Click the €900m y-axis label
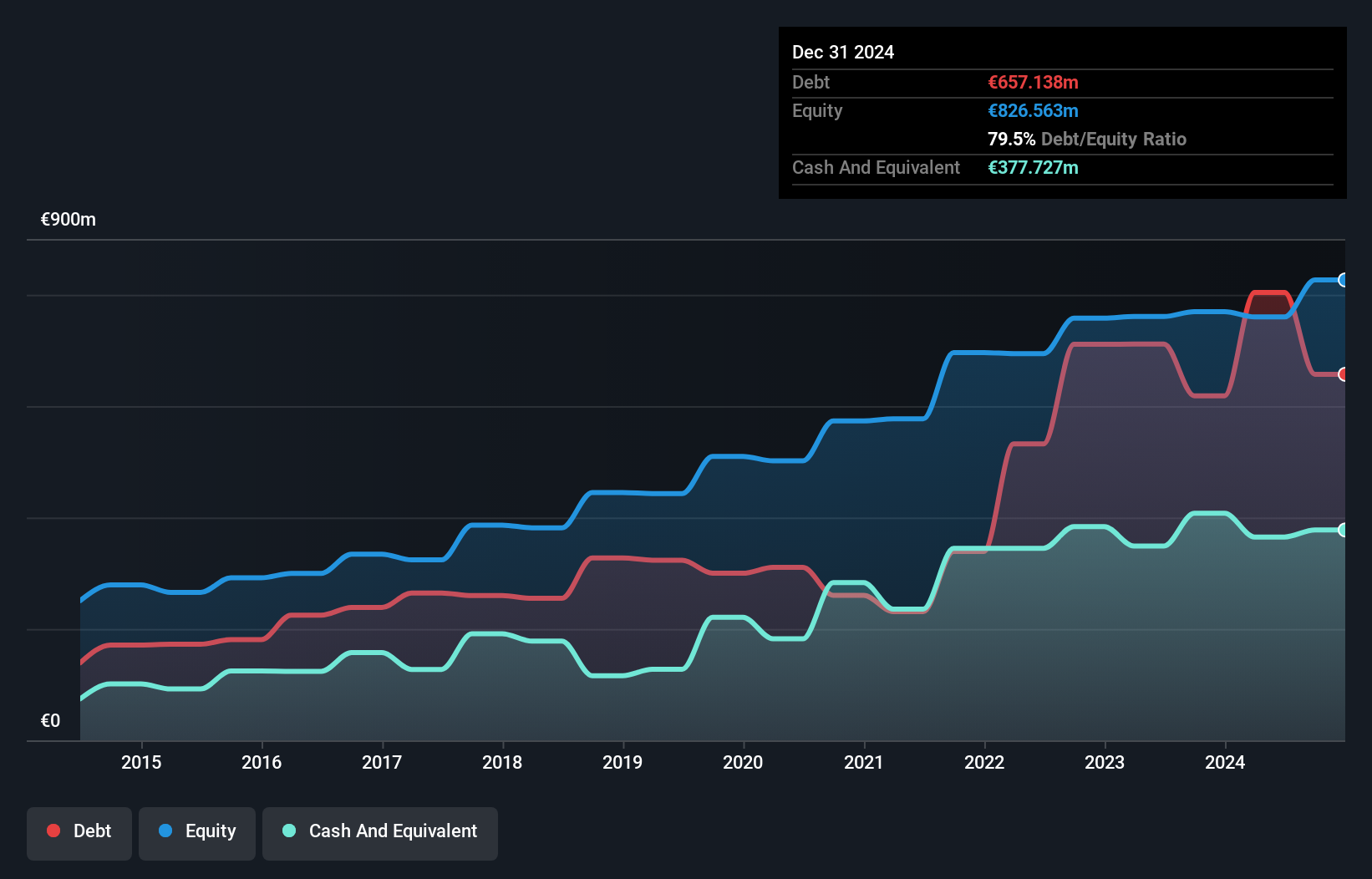This screenshot has width=1372, height=879. (69, 220)
